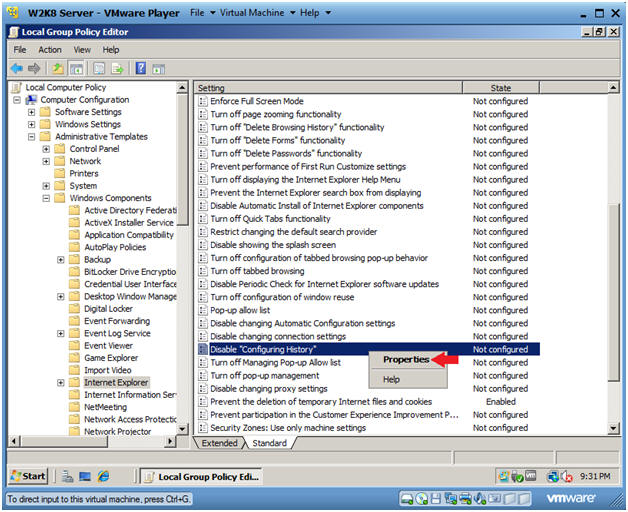This screenshot has height=512, width=628.
Task: Collapse Computer Configuration node
Action: [17, 100]
